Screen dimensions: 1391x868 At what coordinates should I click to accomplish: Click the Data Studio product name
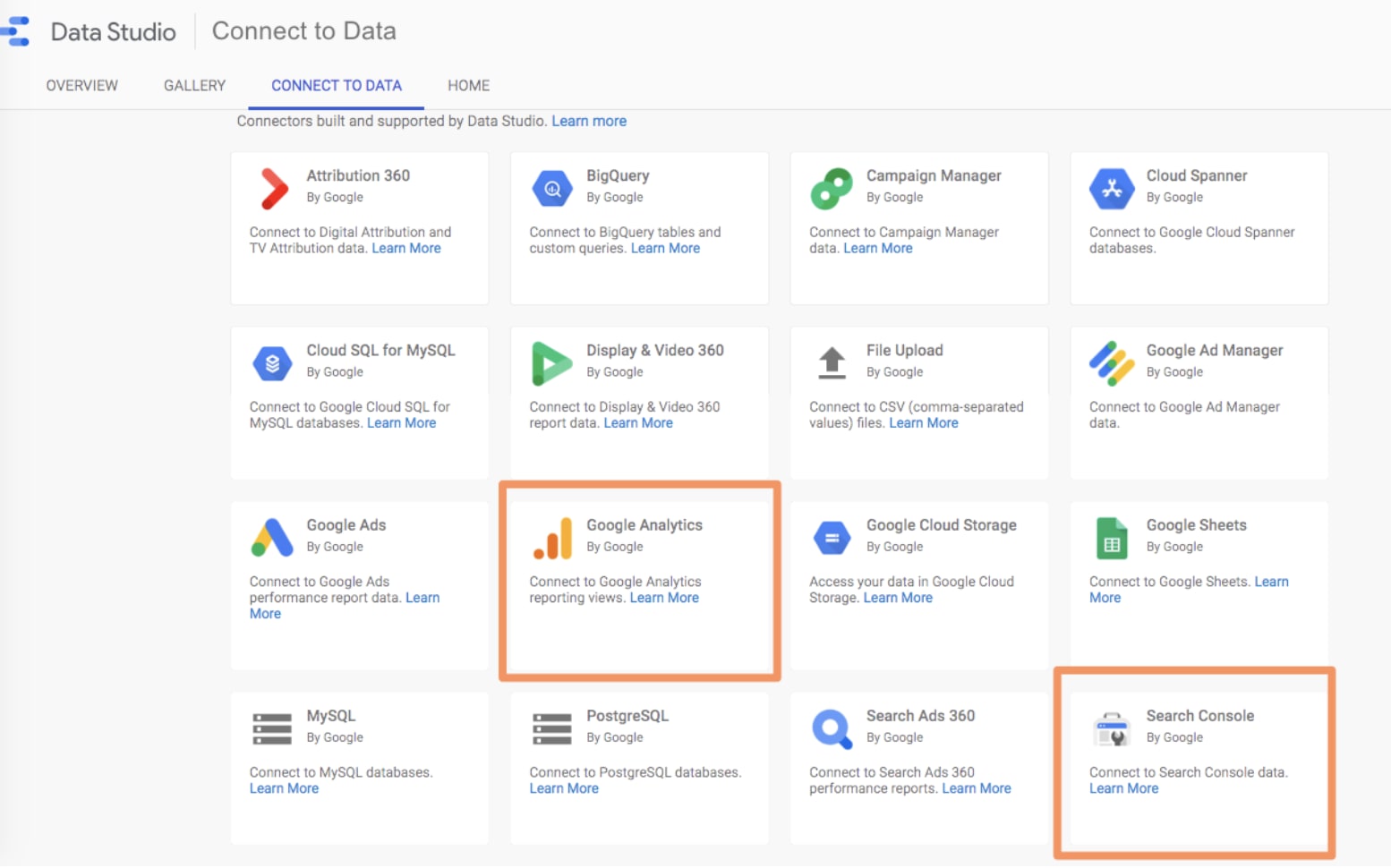[114, 32]
